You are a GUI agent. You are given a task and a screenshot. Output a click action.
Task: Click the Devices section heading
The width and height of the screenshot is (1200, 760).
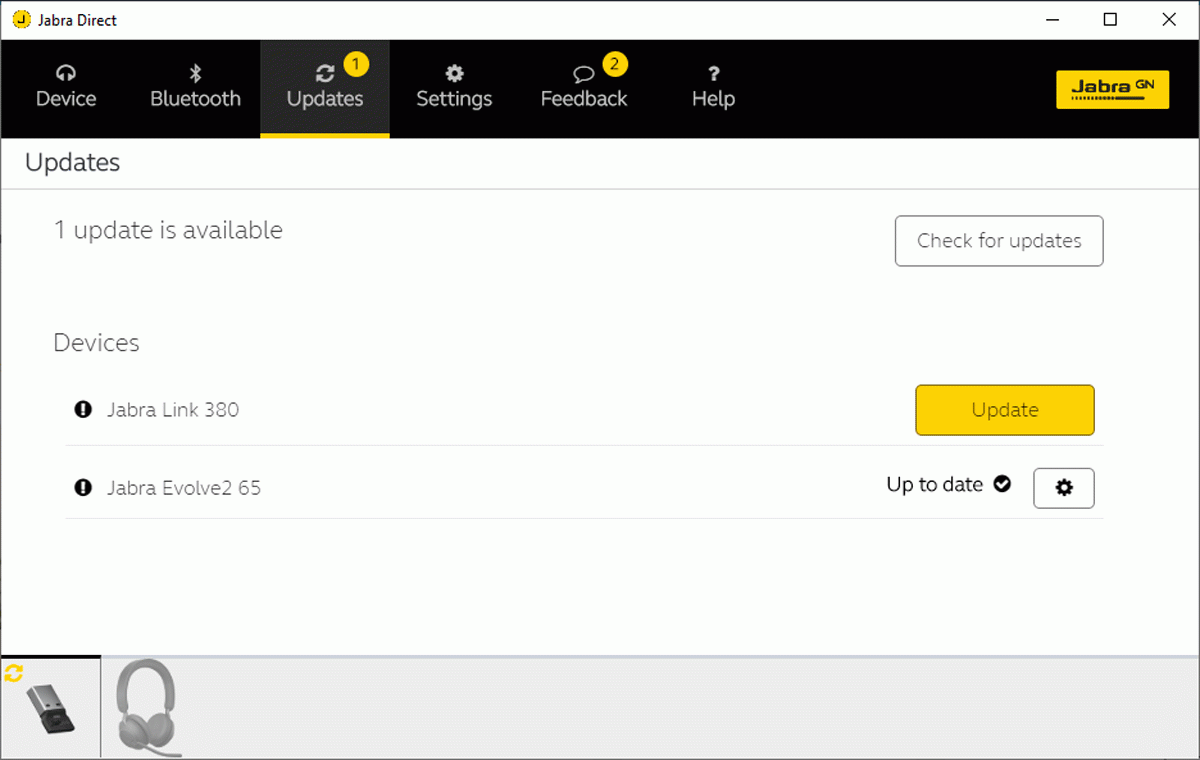(96, 343)
